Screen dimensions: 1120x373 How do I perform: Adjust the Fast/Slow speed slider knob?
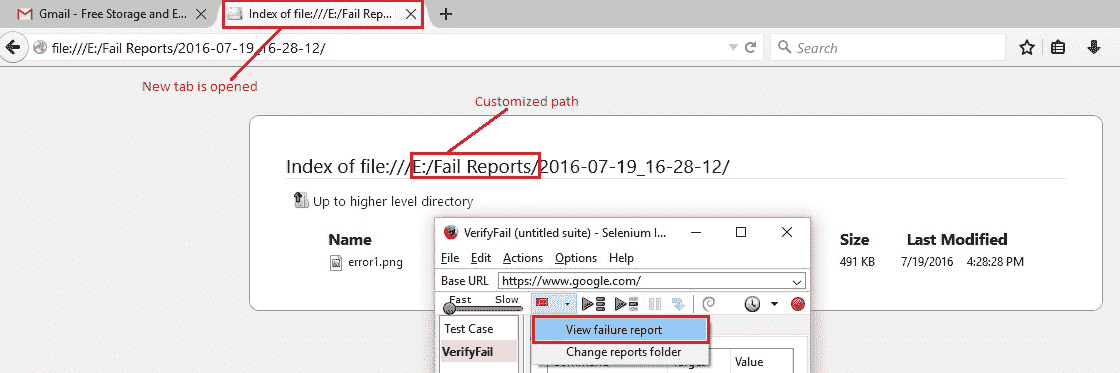(x=449, y=309)
